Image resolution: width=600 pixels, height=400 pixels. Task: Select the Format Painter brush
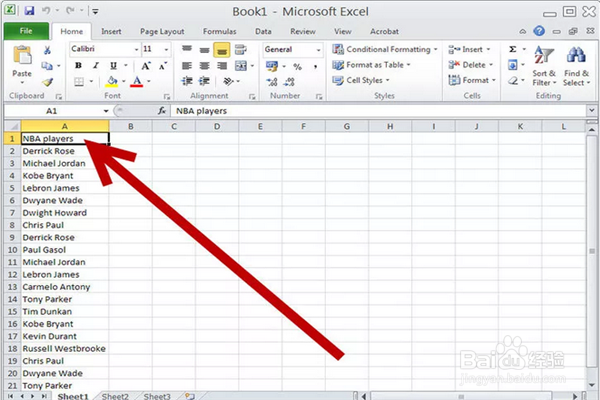(47, 82)
